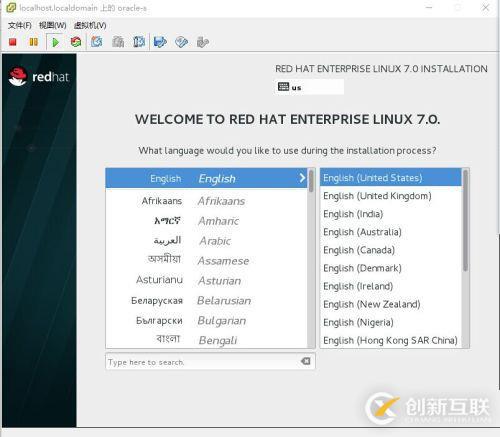Click the us keyboard layout indicator
This screenshot has height=437, width=500.
(309, 87)
